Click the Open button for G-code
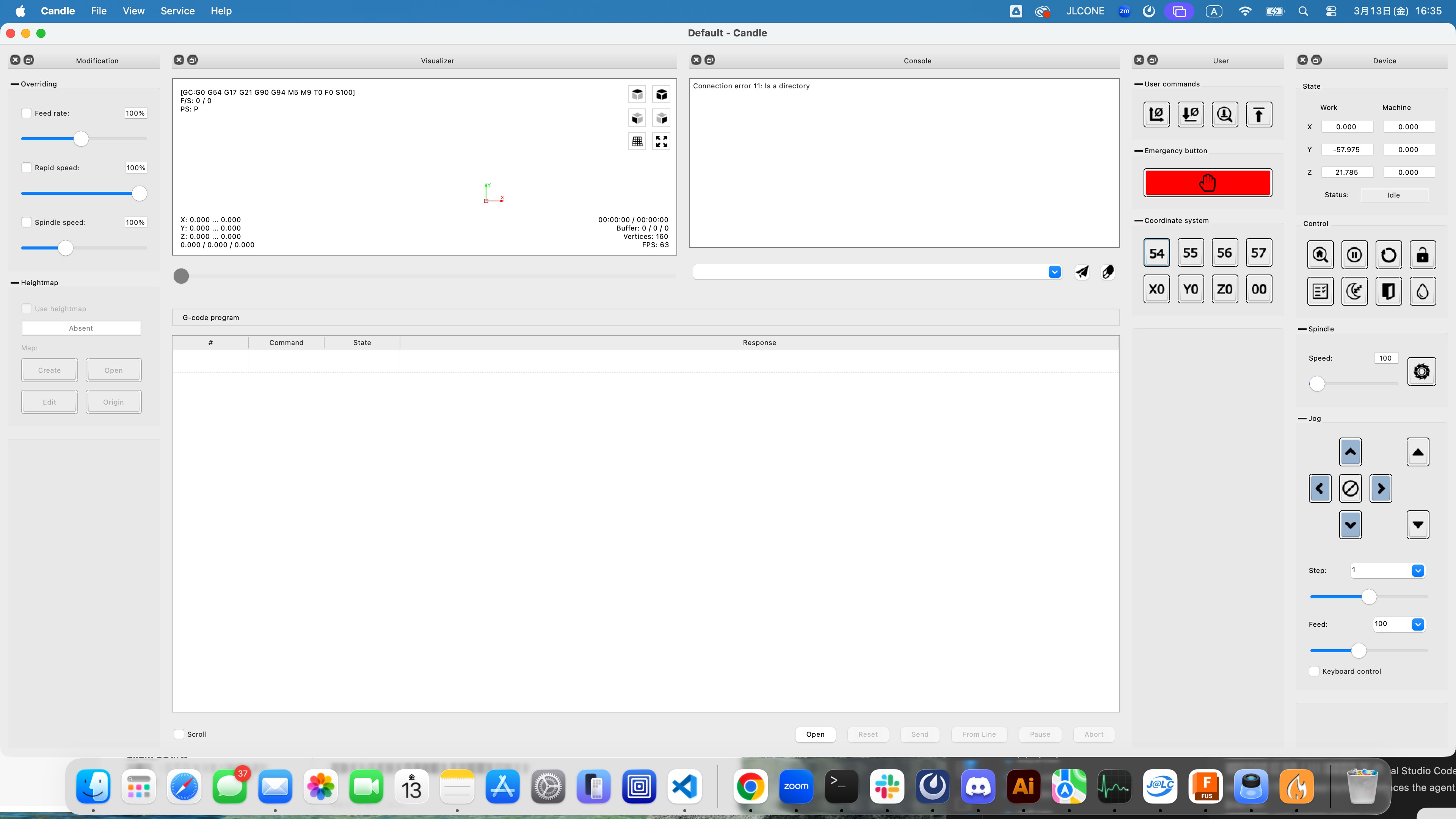 point(815,734)
